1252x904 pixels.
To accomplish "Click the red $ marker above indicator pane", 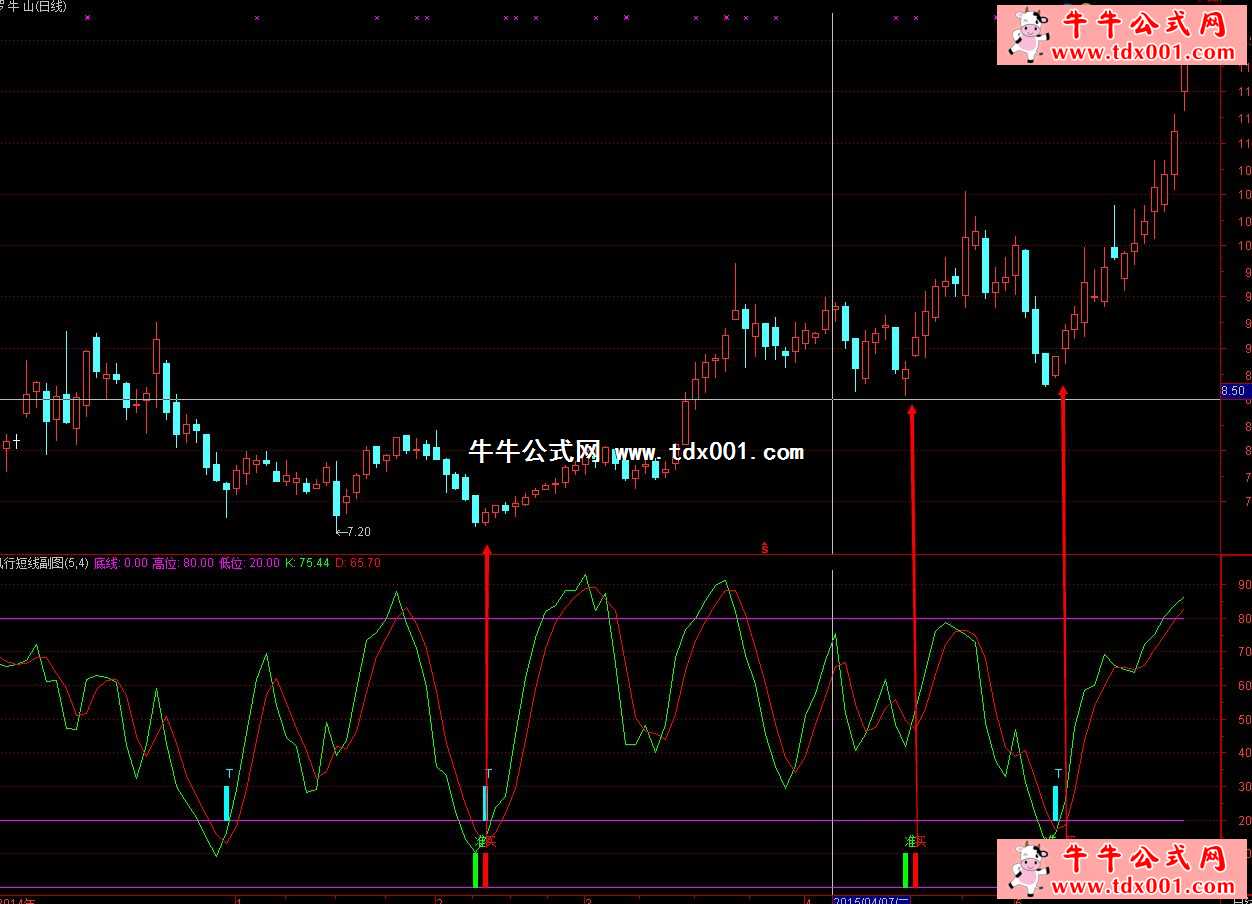I will pos(765,548).
